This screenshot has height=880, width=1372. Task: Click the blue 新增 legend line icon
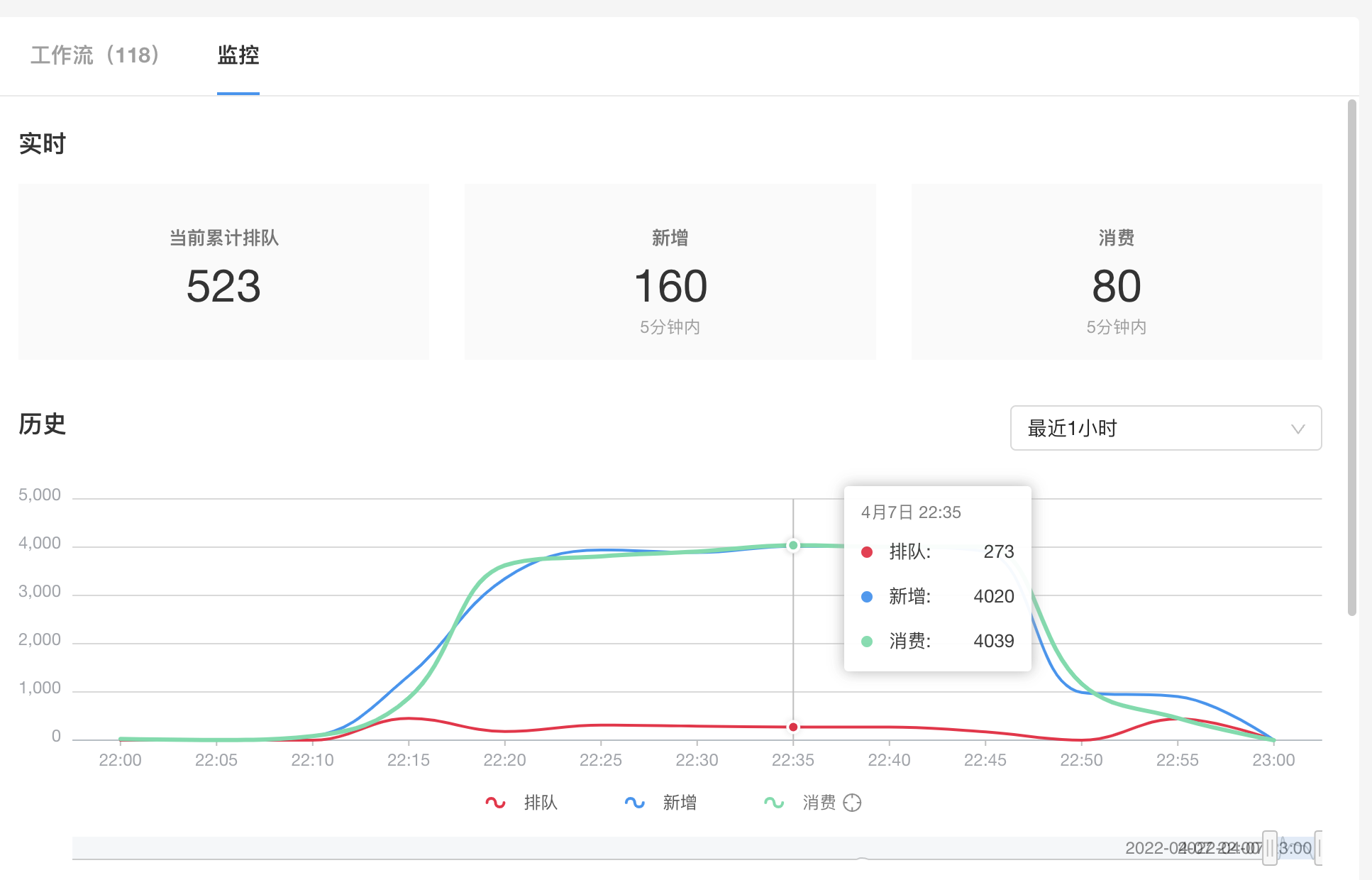point(634,803)
